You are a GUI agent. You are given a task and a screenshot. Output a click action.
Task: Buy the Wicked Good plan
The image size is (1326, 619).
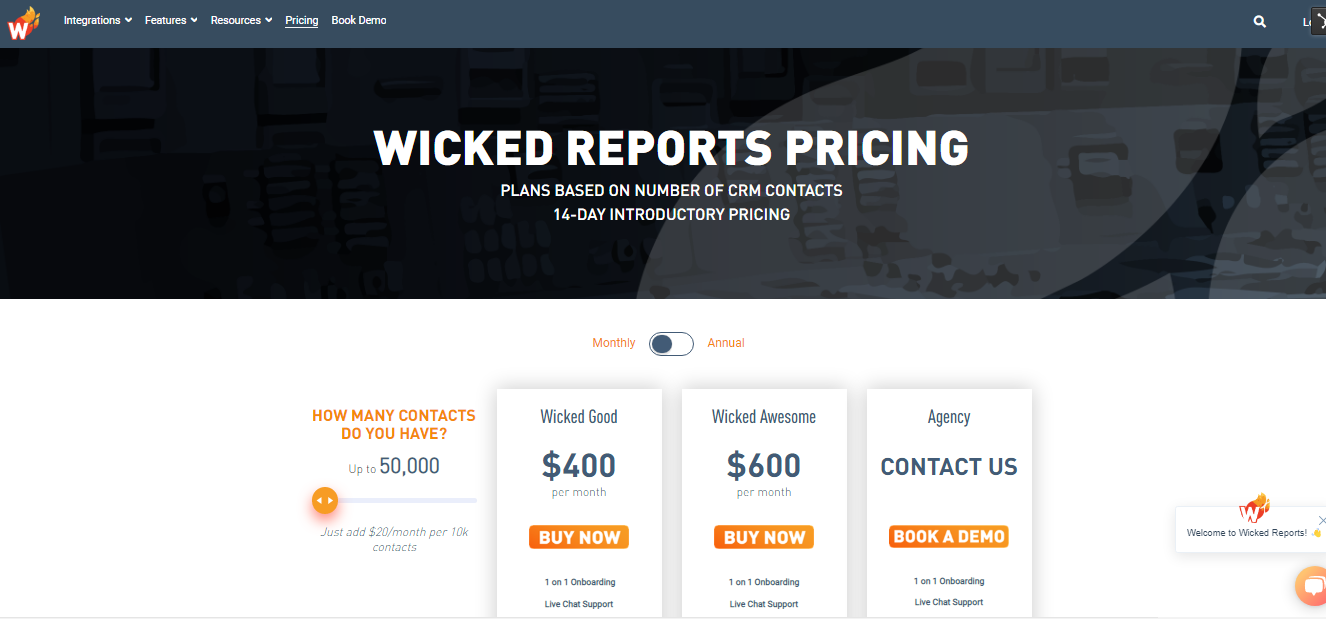point(579,537)
